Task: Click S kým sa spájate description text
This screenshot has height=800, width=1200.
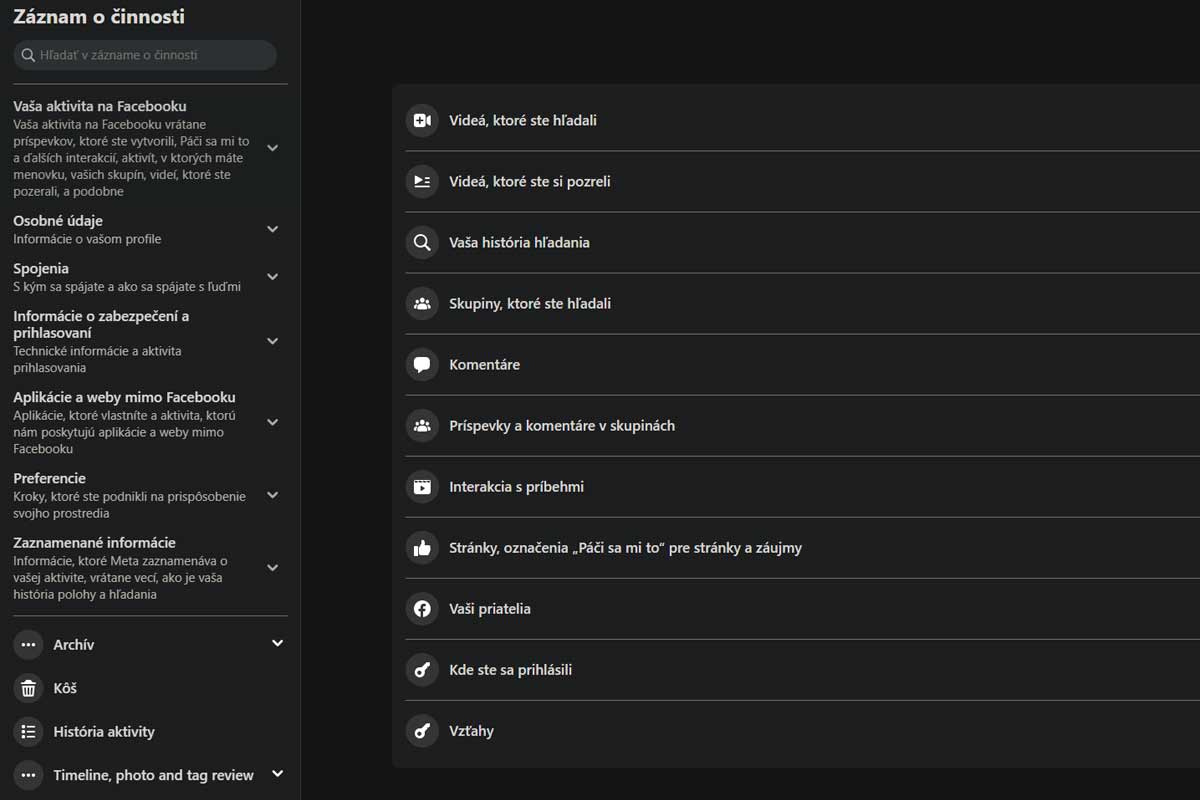Action: (127, 287)
